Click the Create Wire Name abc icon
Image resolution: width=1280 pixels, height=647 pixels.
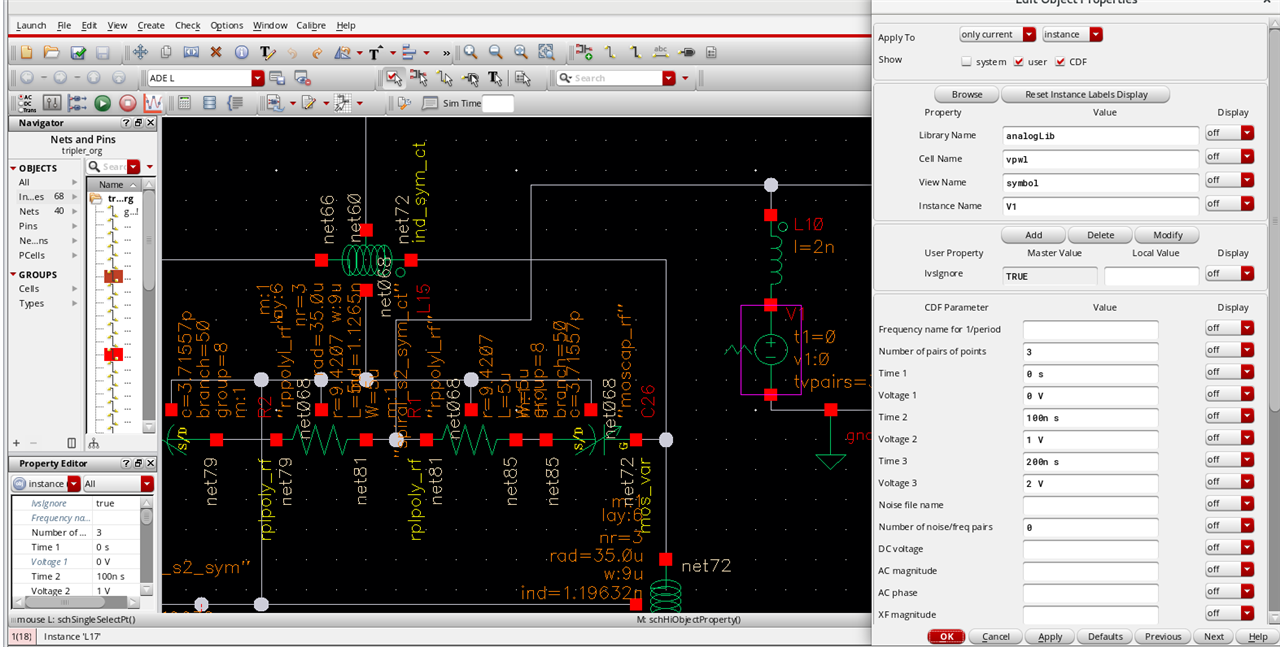pos(660,52)
